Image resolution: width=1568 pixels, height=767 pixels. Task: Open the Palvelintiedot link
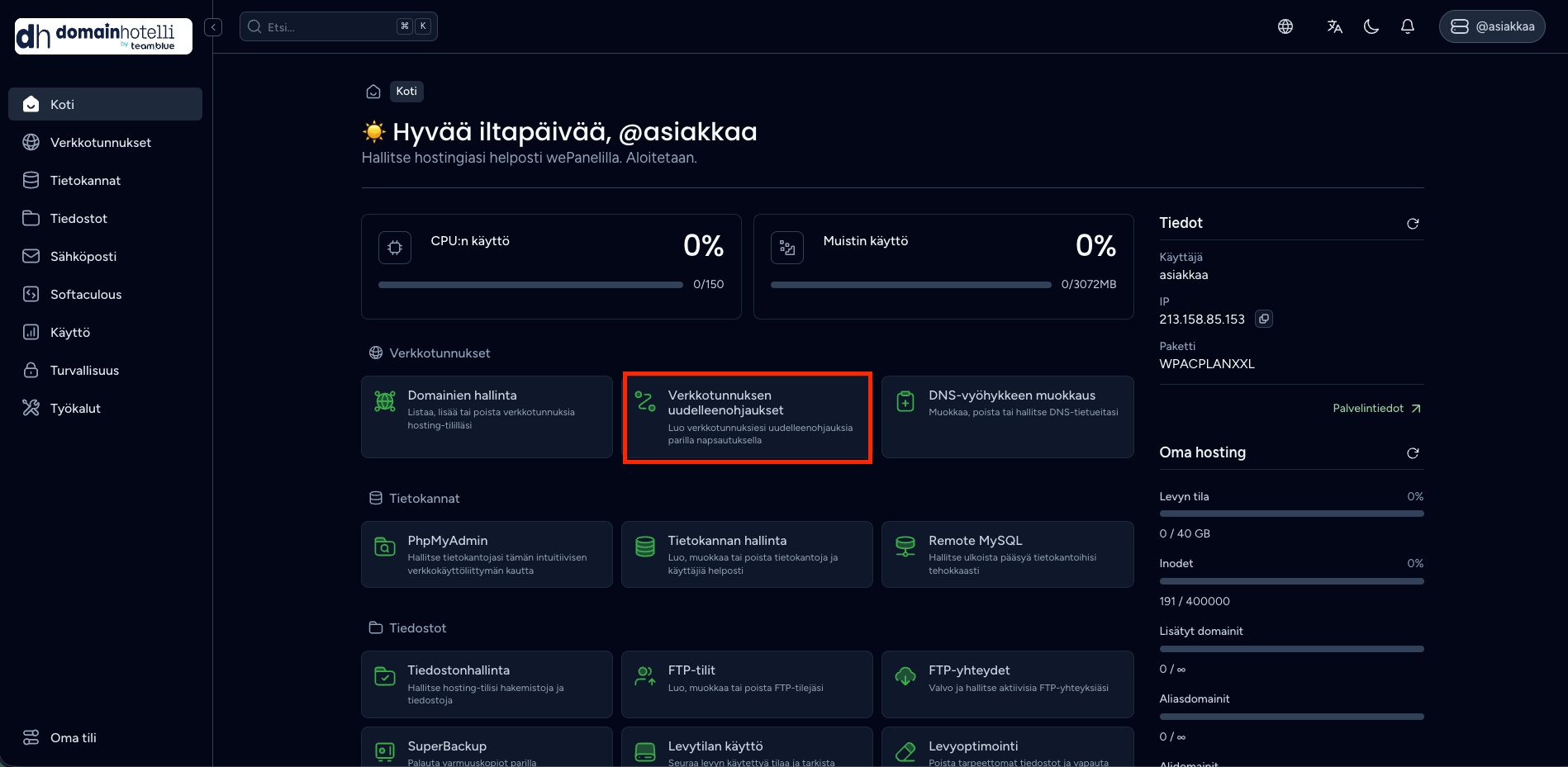point(1376,409)
